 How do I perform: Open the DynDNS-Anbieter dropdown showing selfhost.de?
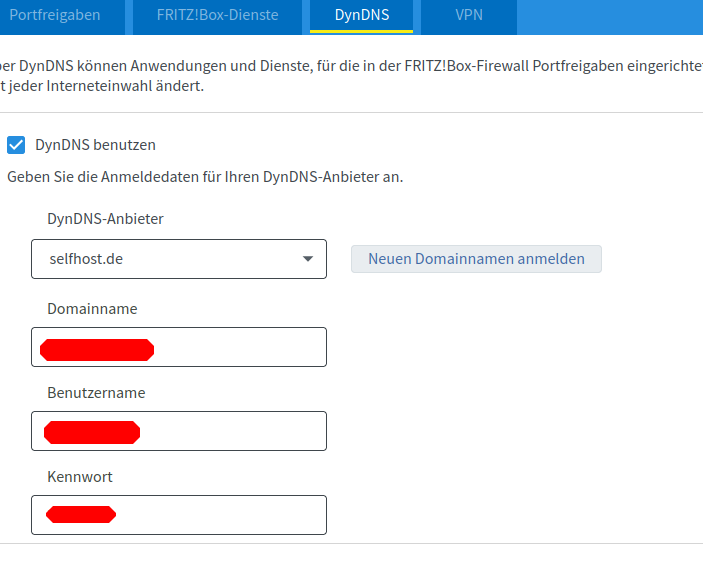click(179, 259)
